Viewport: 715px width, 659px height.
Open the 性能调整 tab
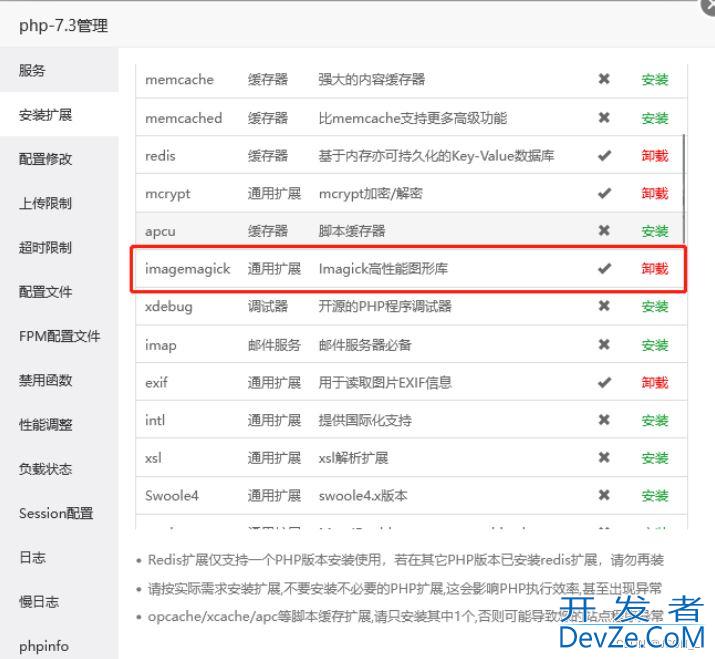click(x=59, y=425)
